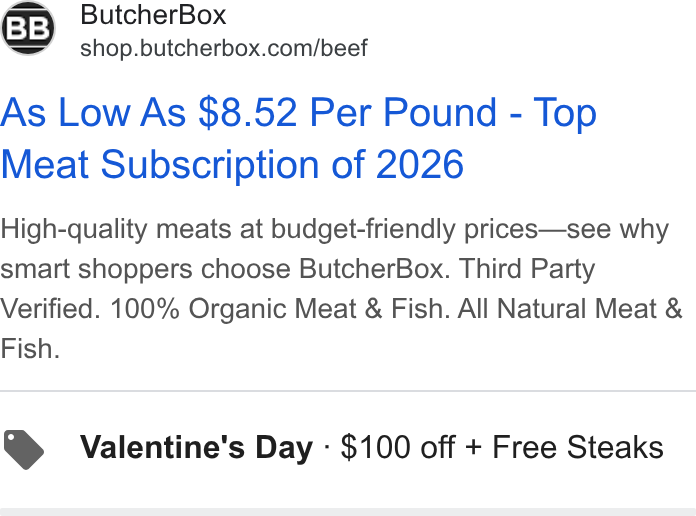Click the final 'Fish.' description line

(x=30, y=349)
